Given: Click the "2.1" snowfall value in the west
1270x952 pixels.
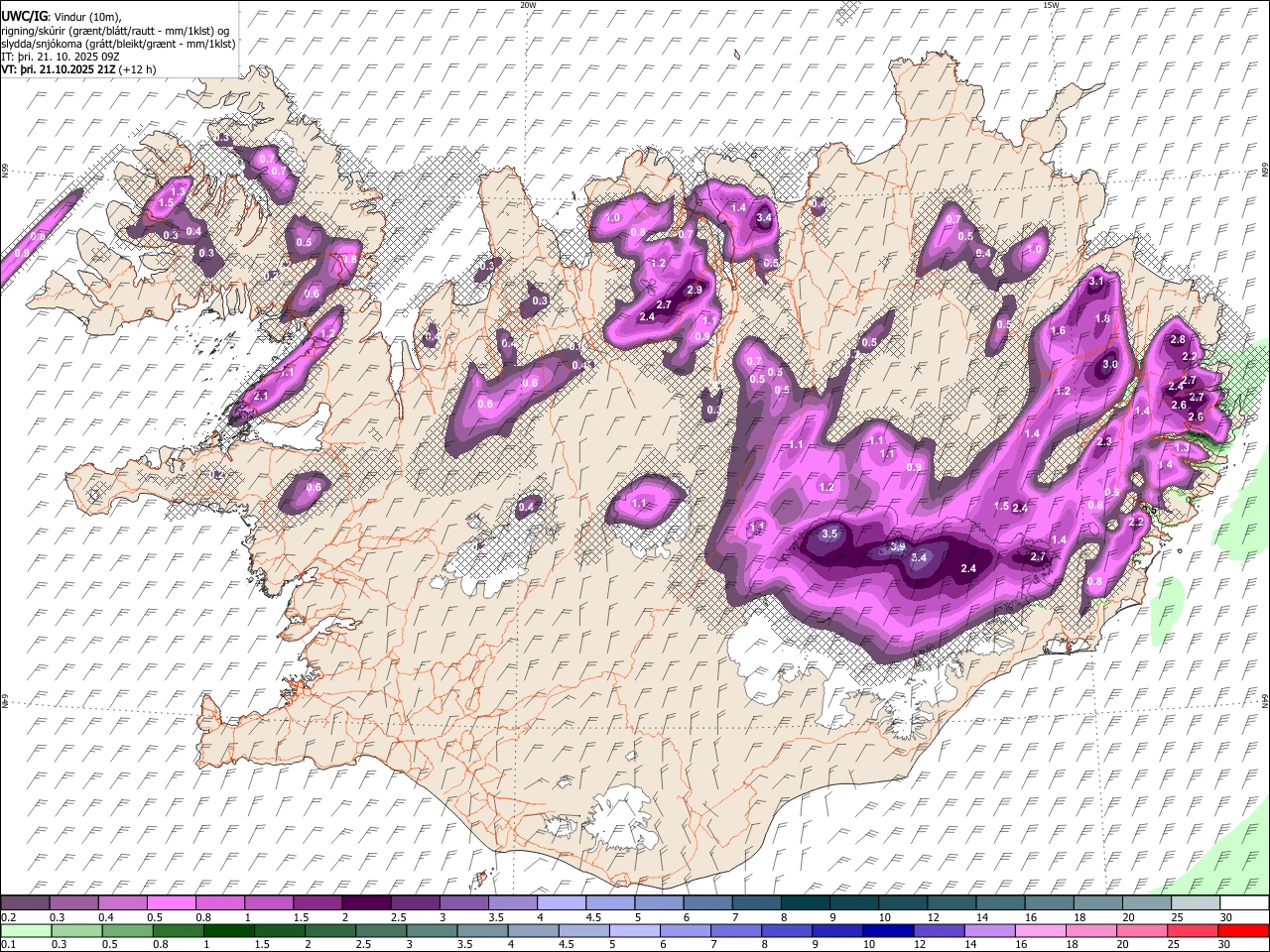Looking at the screenshot, I should click(x=262, y=395).
